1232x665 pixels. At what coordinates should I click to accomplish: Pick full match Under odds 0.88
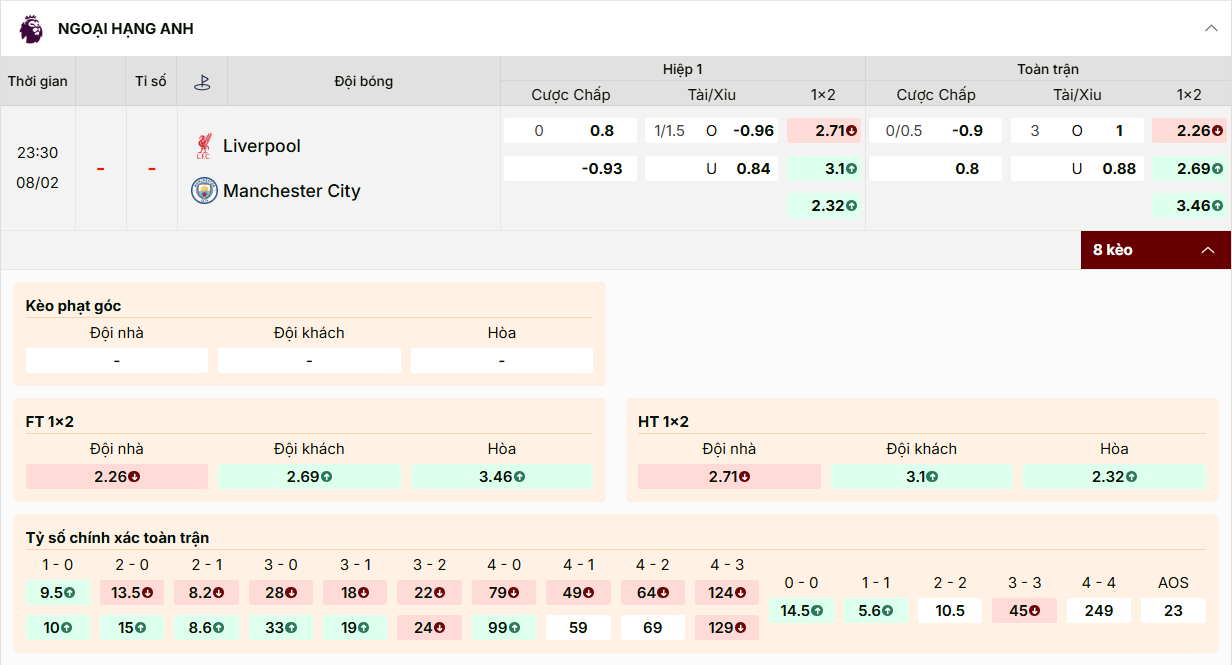pos(1076,169)
